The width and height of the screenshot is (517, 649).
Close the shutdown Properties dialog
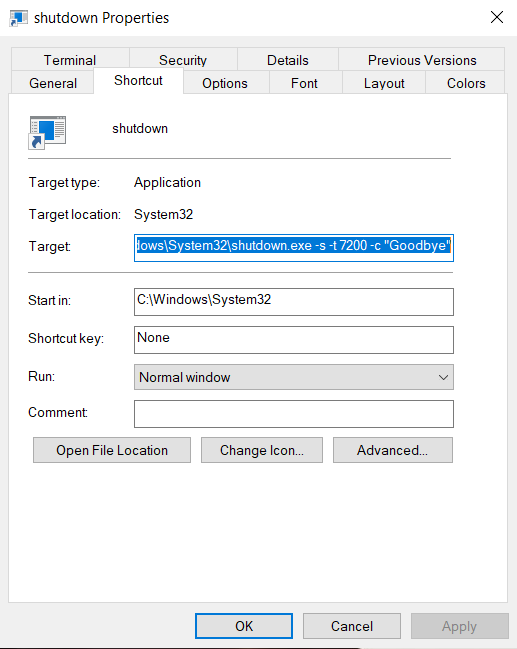point(497,17)
